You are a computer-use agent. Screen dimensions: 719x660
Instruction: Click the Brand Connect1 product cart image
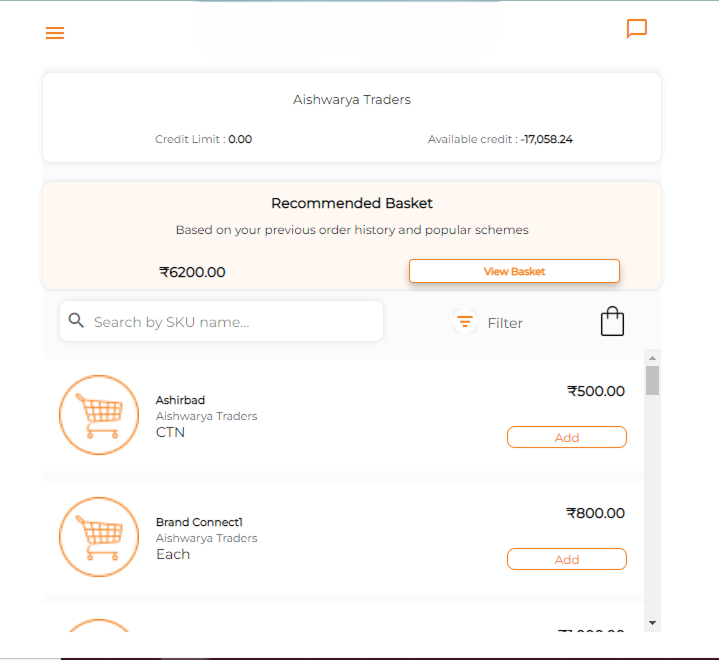tap(99, 536)
